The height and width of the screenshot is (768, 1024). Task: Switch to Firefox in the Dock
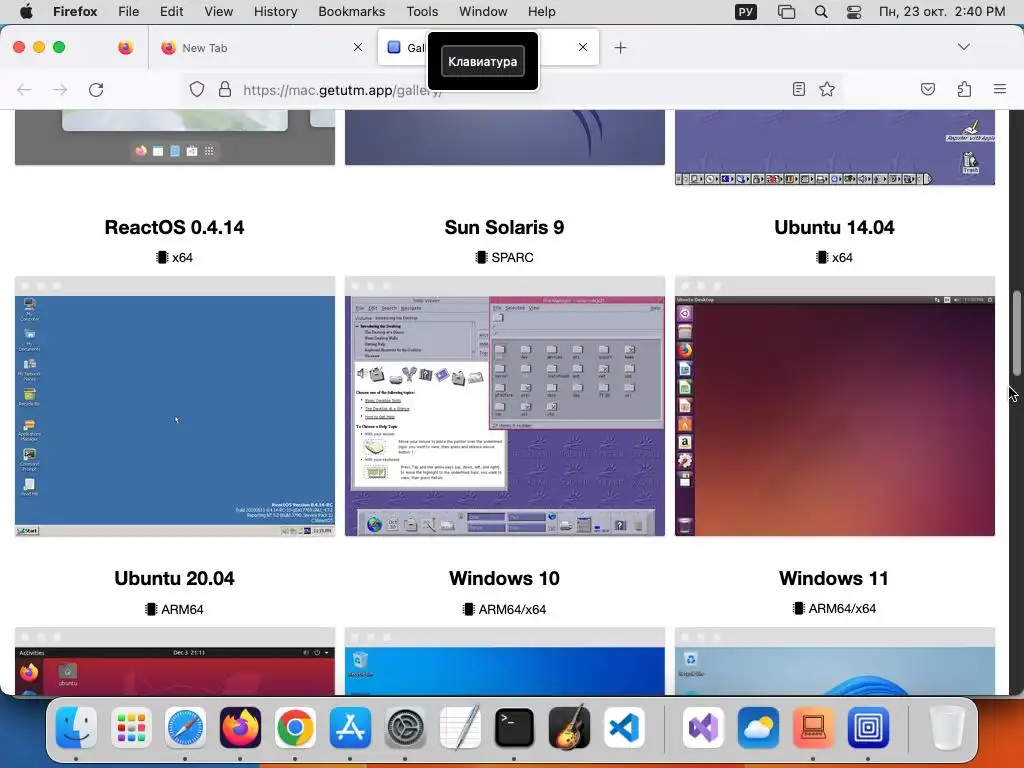(240, 727)
